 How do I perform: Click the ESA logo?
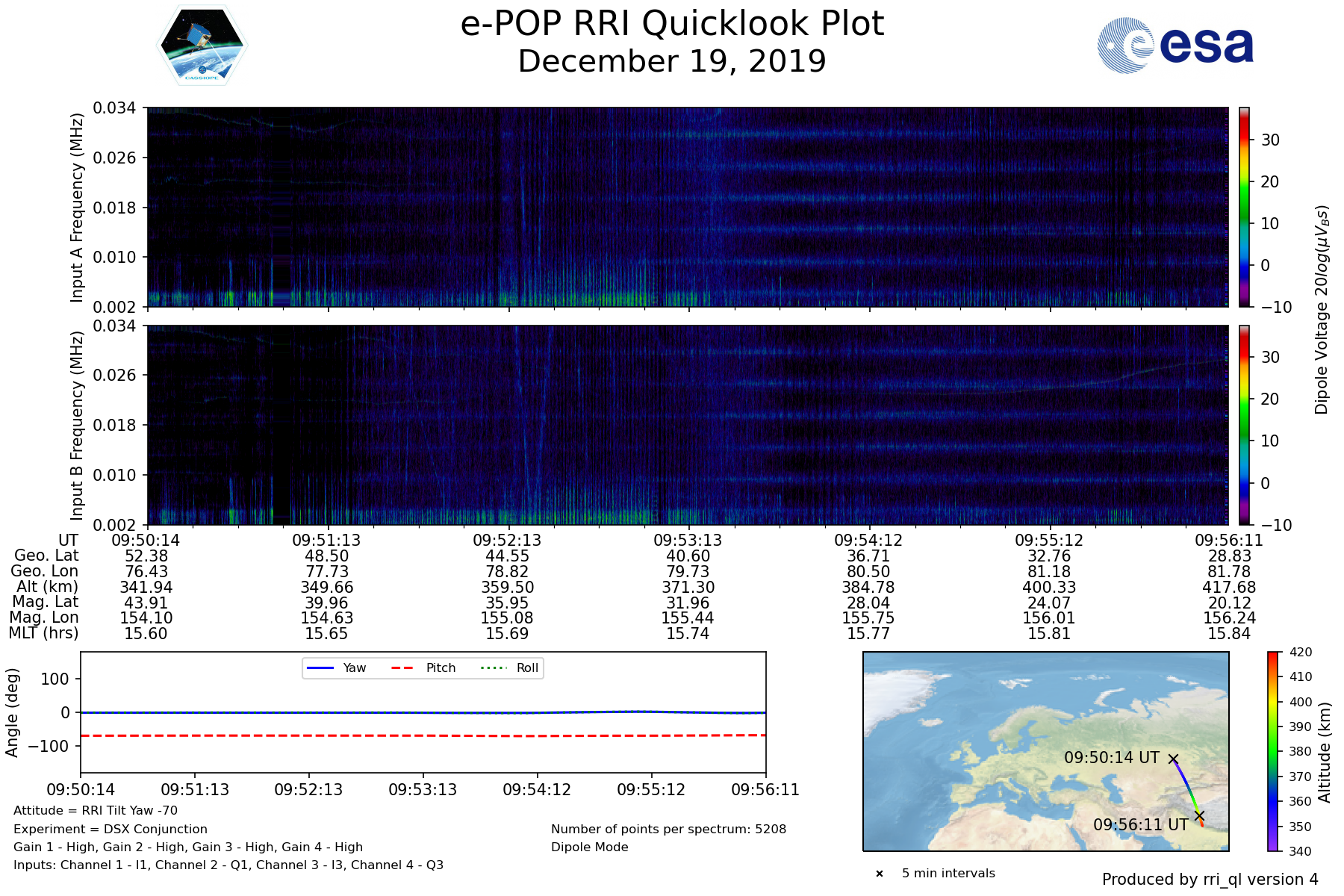pyautogui.click(x=1175, y=46)
